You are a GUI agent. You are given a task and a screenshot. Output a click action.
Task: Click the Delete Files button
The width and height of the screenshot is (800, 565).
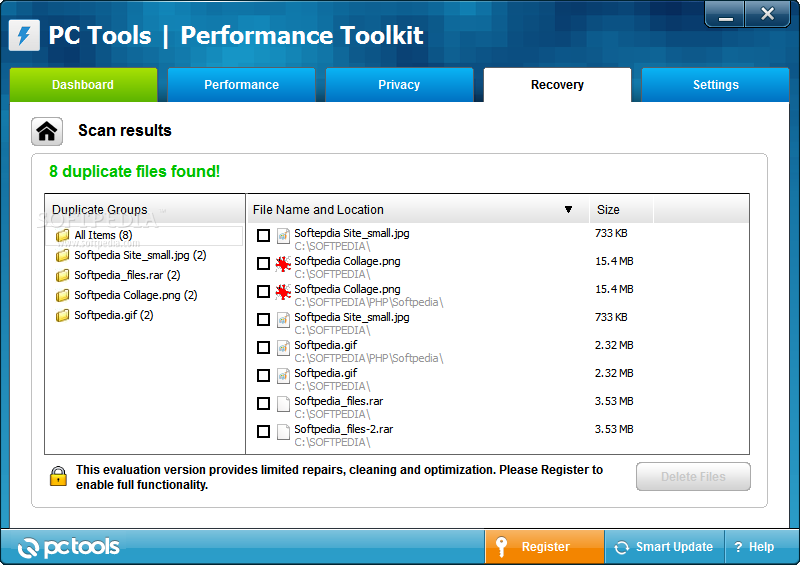pos(693,477)
